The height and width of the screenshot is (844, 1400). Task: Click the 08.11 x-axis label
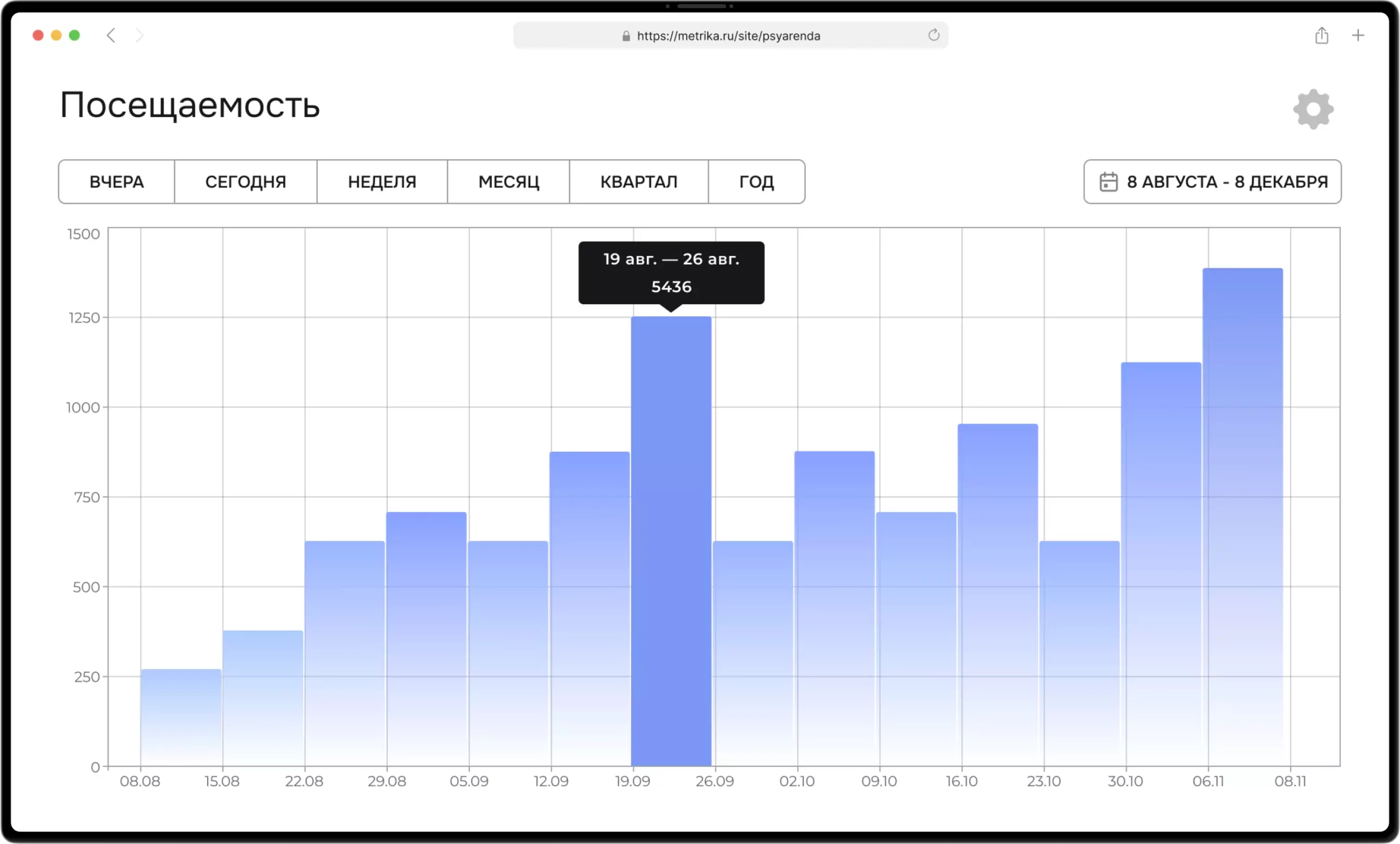tap(1290, 782)
